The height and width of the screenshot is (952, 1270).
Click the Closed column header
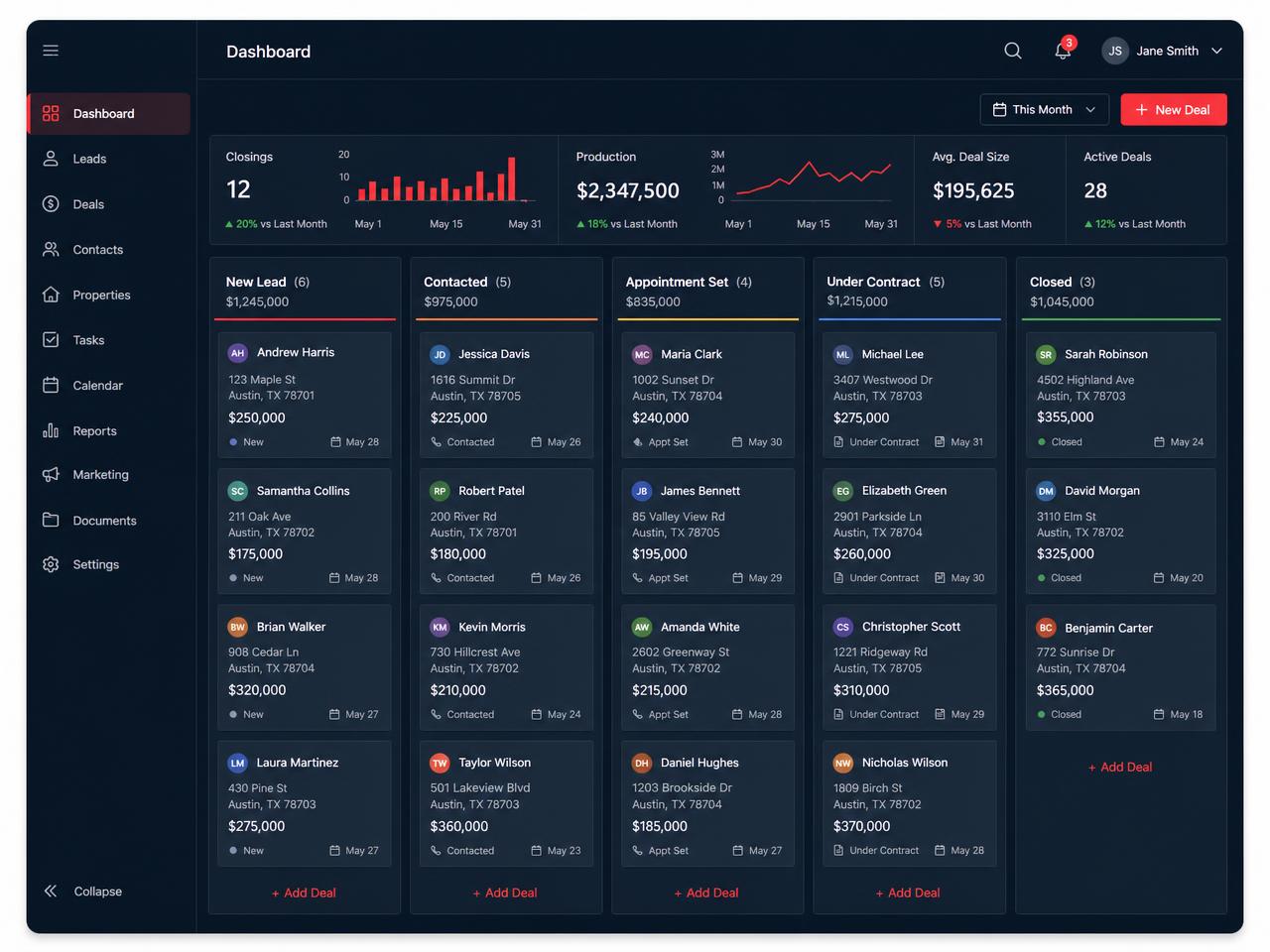[x=1121, y=292]
